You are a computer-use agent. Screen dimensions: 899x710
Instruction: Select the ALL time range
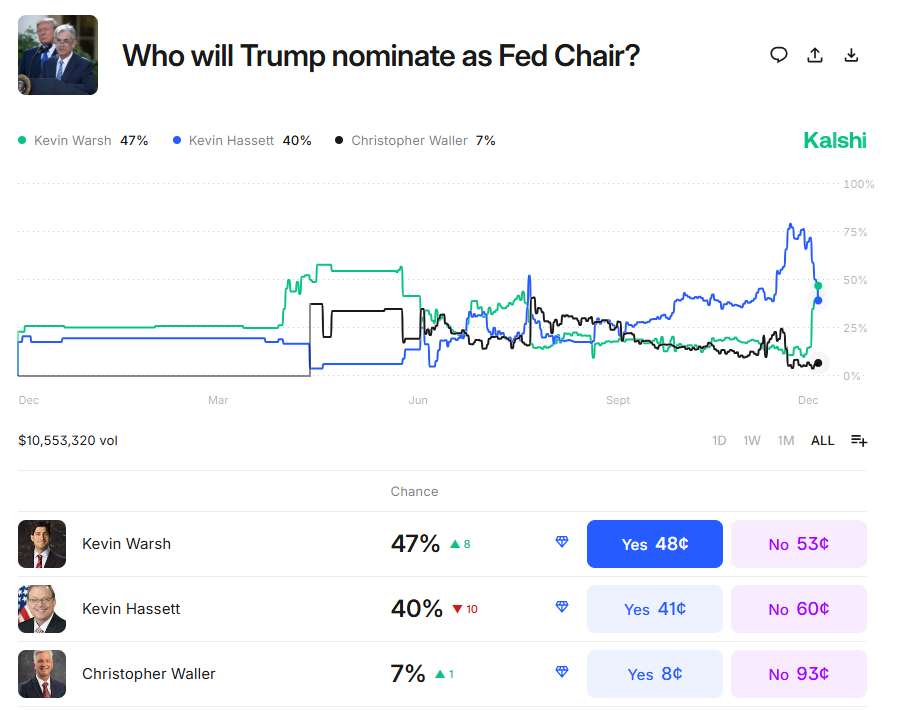coord(822,440)
